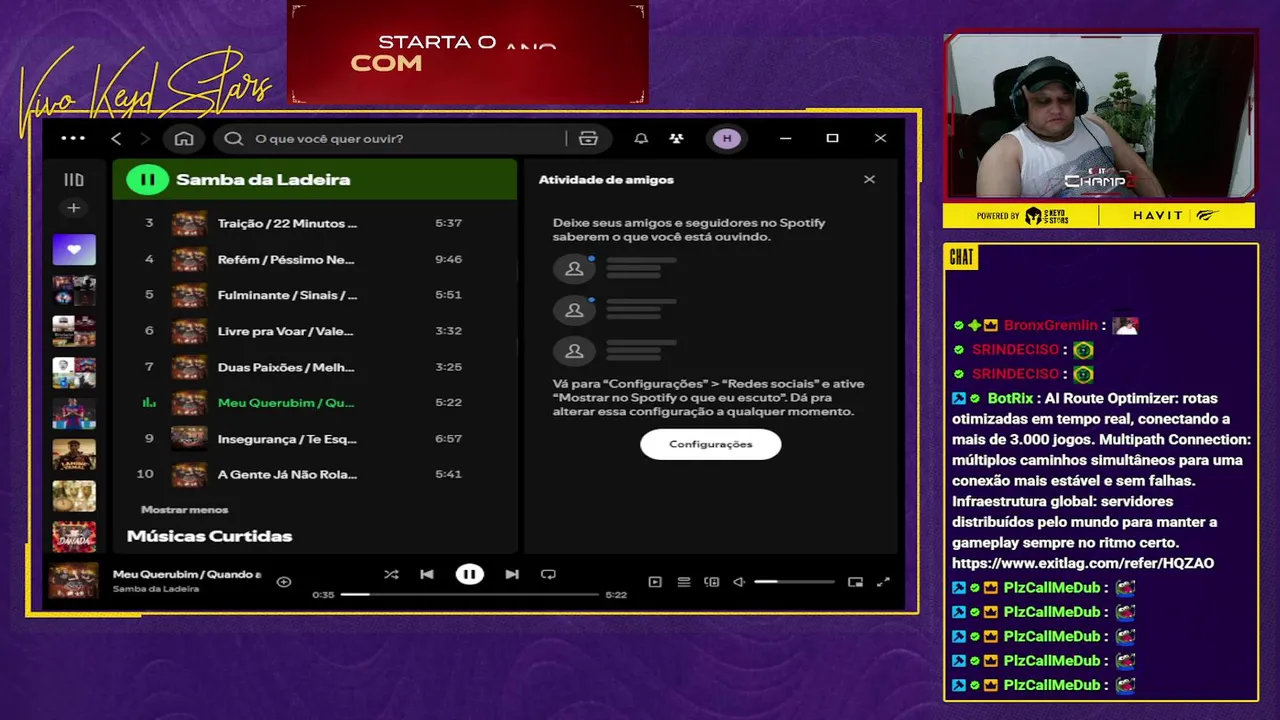Open the profile avatar "H" menu
This screenshot has height=720, width=1280.
727,138
